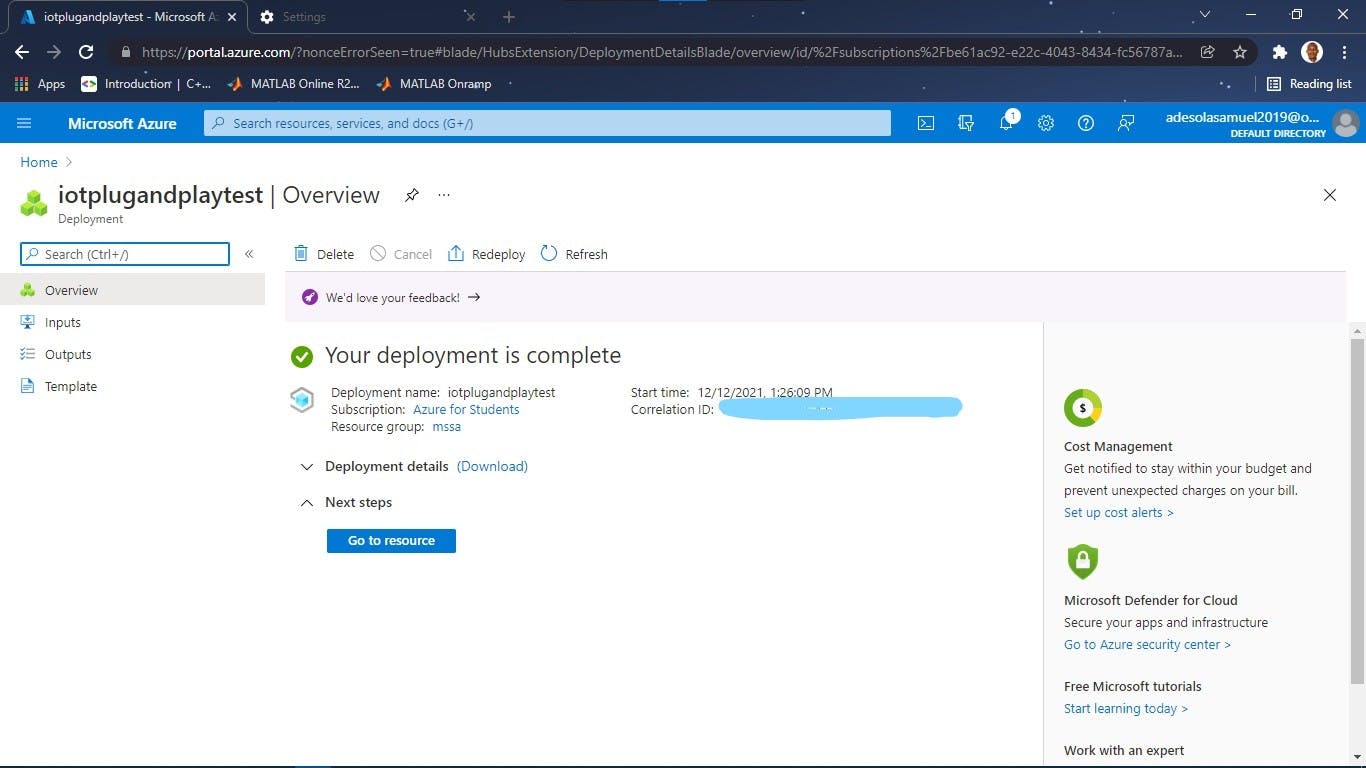Open the Introduction | C+... bookmark
The image size is (1366, 768).
pos(146,84)
